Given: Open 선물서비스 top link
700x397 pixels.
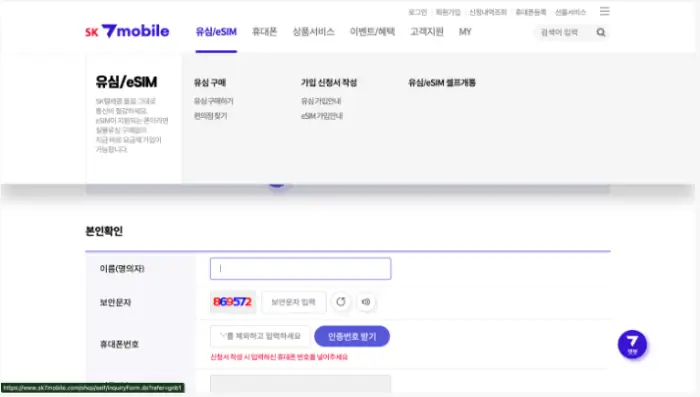Looking at the screenshot, I should 570,12.
